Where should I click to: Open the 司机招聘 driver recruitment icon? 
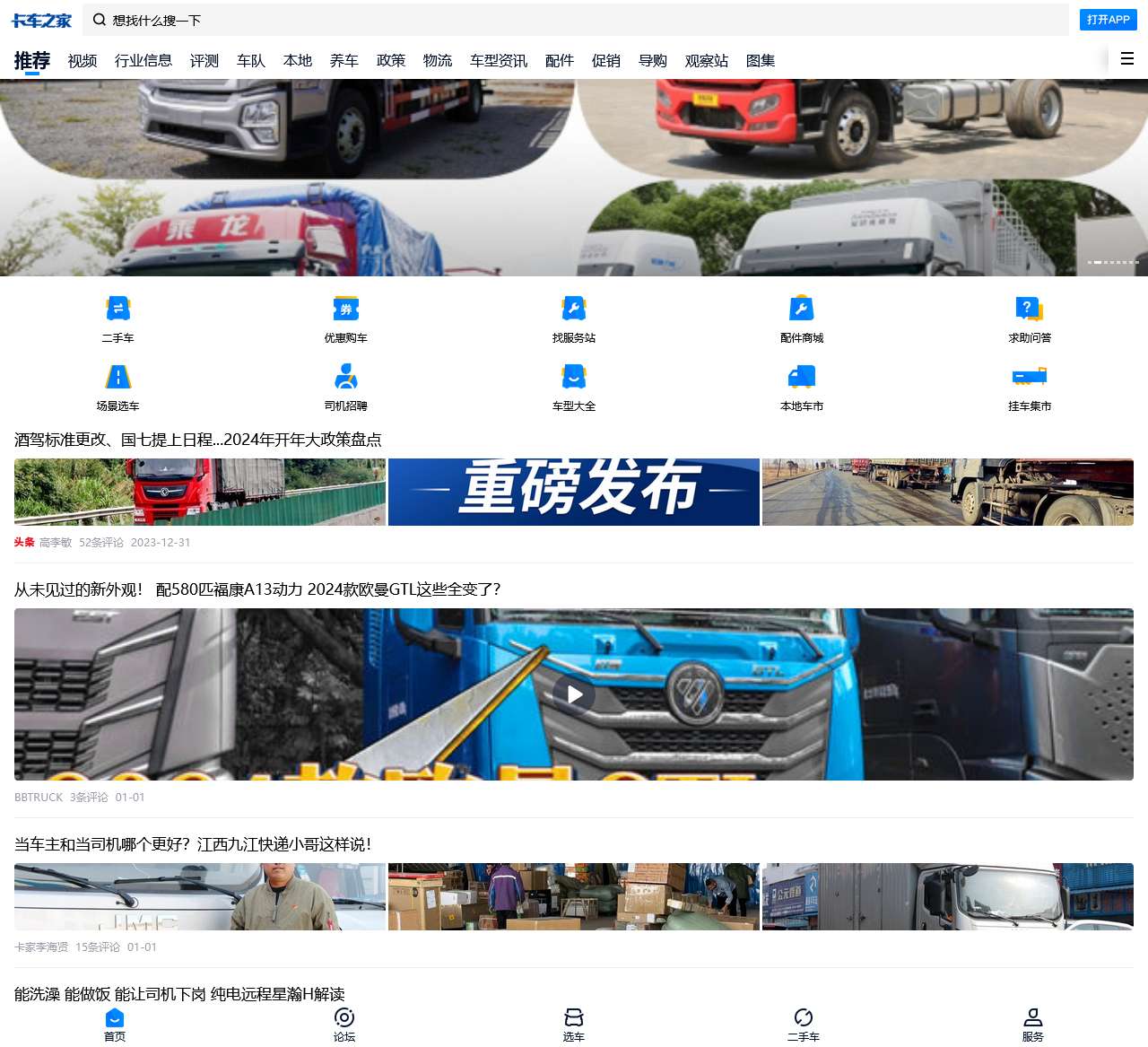click(346, 377)
